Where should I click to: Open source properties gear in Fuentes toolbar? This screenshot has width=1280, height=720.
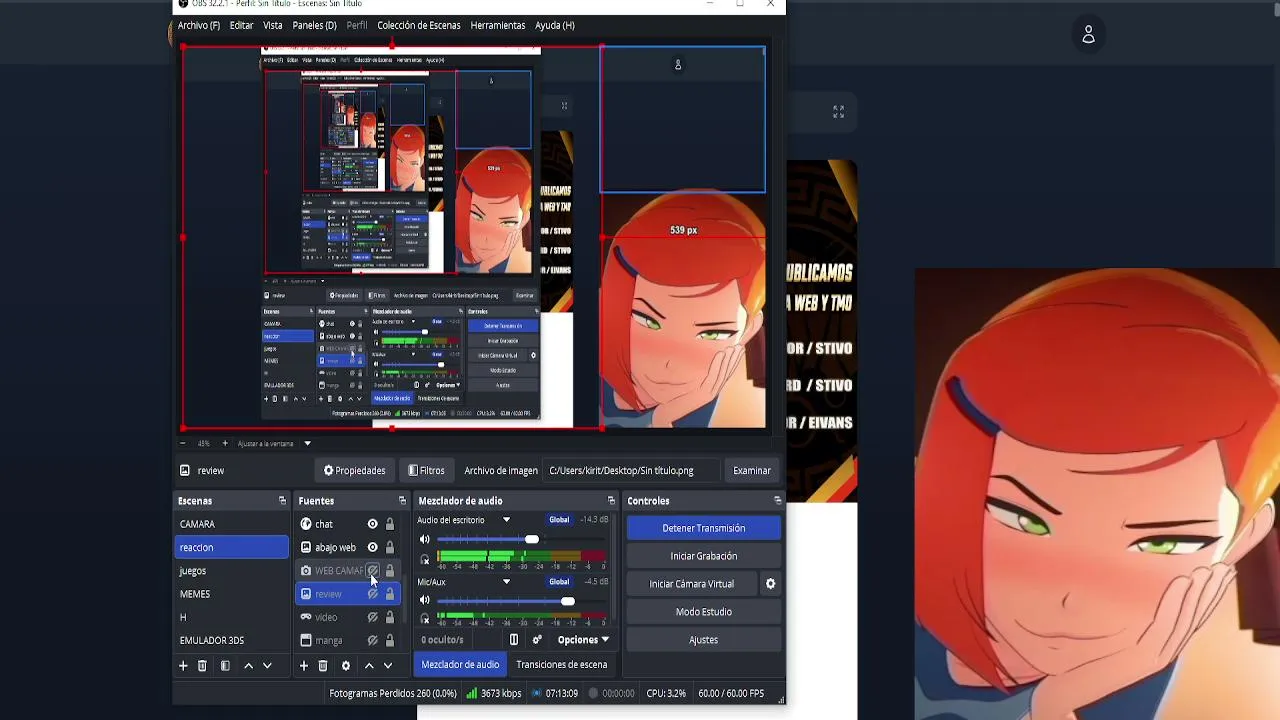click(346, 665)
